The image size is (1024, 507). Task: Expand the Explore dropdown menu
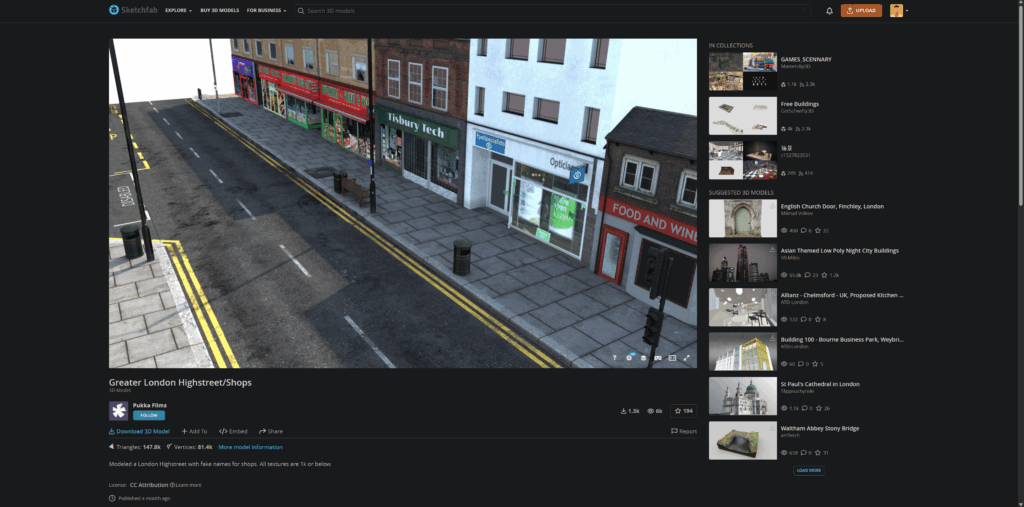[x=177, y=11]
